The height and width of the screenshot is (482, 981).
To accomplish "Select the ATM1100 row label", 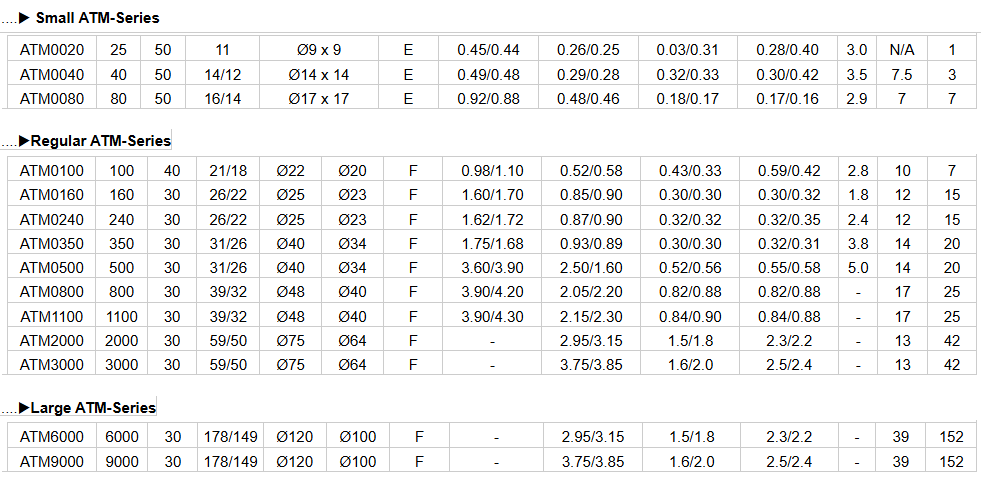I will pyautogui.click(x=52, y=316).
